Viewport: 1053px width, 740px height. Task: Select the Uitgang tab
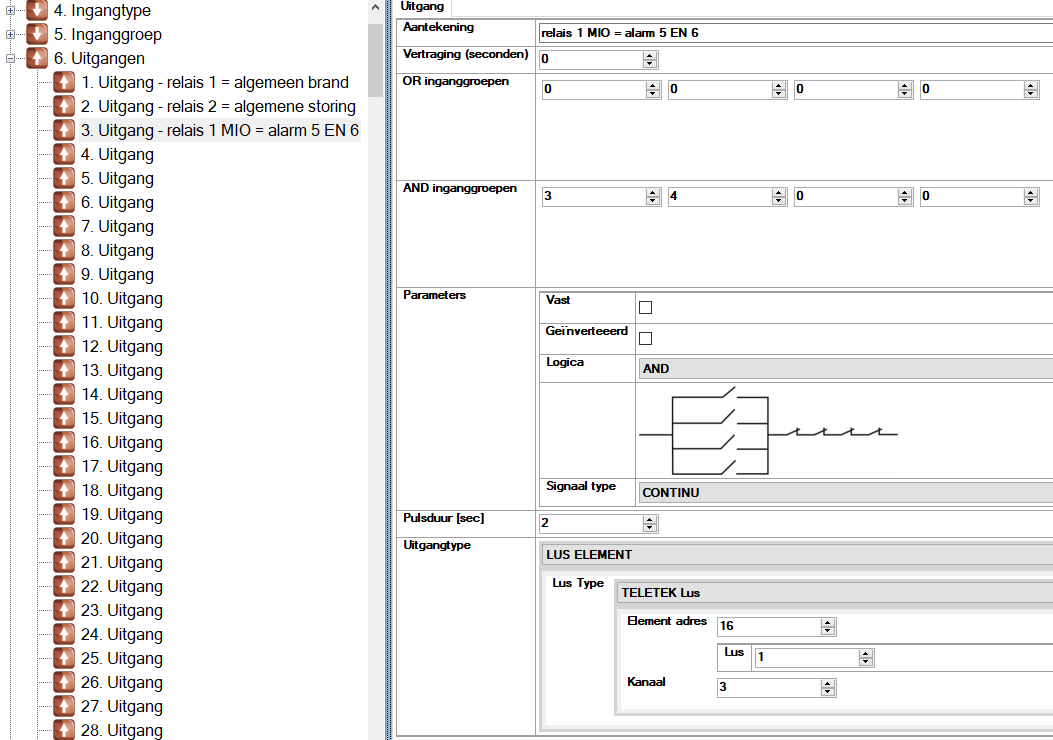tap(421, 7)
